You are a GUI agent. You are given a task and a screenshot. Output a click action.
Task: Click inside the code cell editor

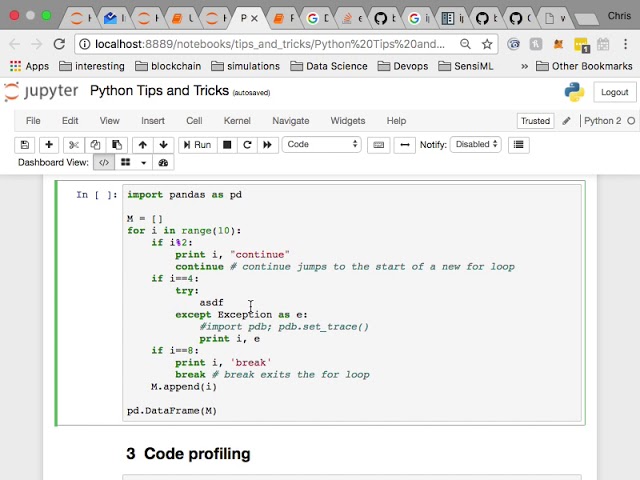click(x=352, y=302)
